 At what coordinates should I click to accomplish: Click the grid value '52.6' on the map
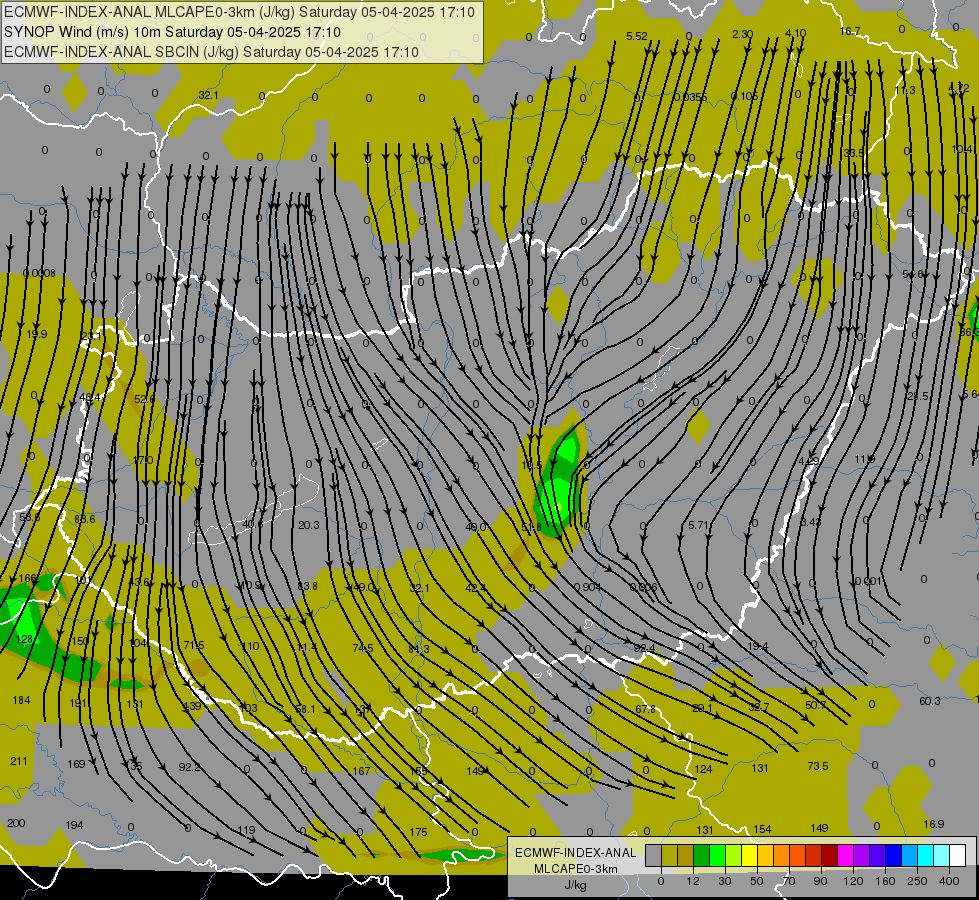pos(144,399)
